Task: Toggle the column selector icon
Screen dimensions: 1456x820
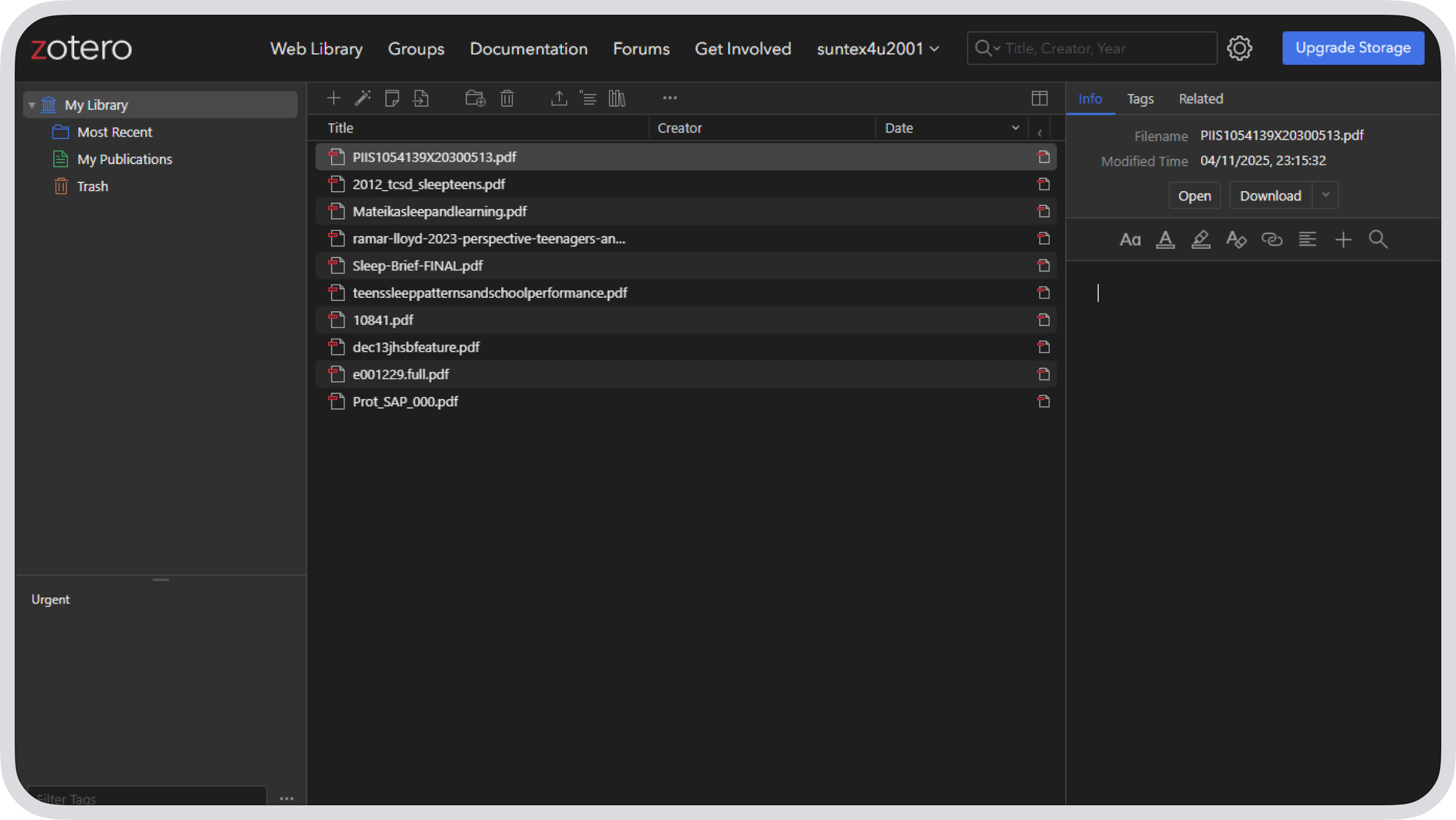Action: point(1039,98)
